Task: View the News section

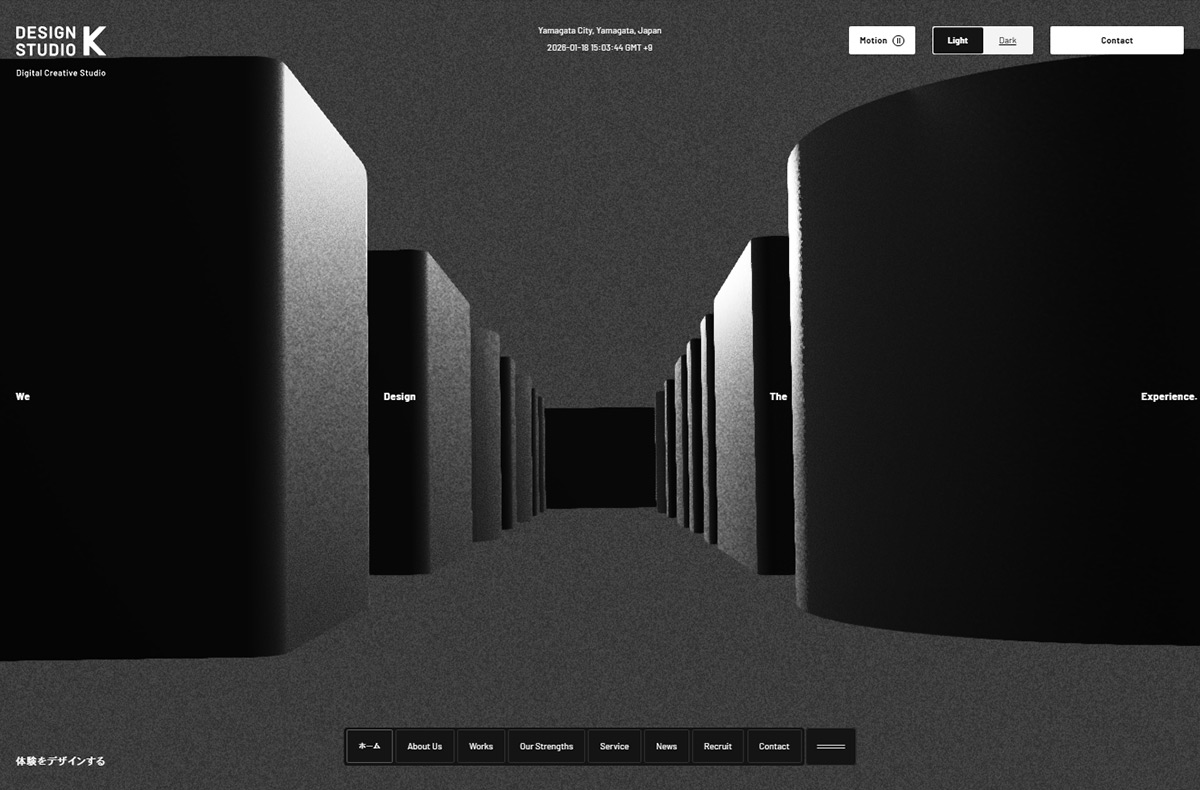Action: pyautogui.click(x=666, y=746)
